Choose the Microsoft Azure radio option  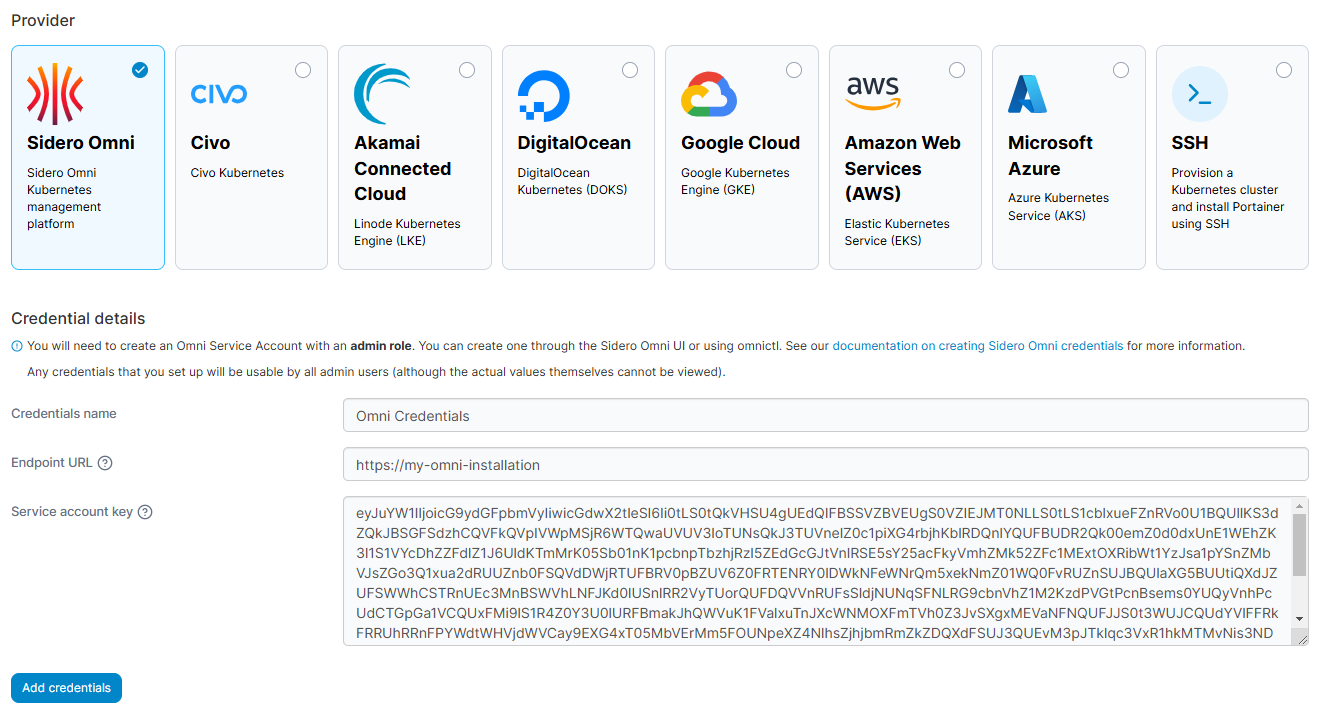click(1121, 70)
